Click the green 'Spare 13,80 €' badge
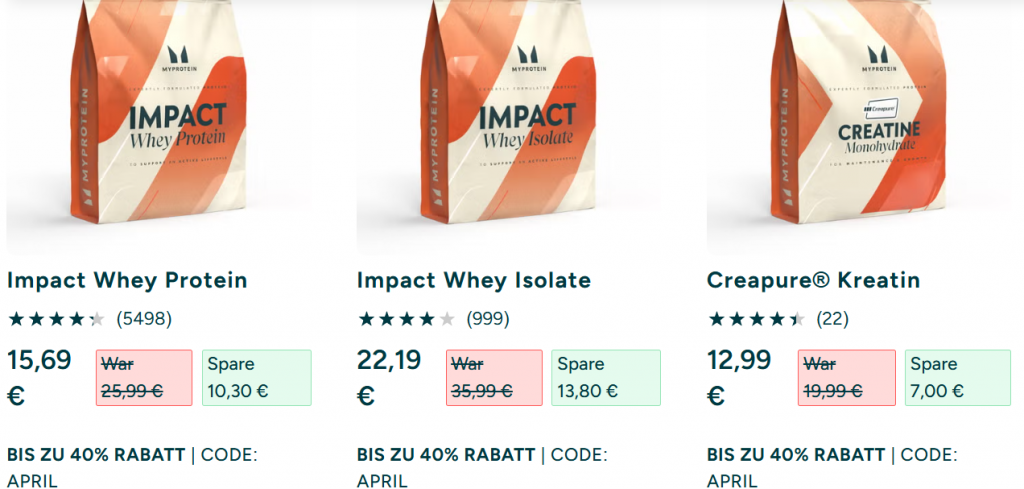1024x489 pixels. coord(606,378)
